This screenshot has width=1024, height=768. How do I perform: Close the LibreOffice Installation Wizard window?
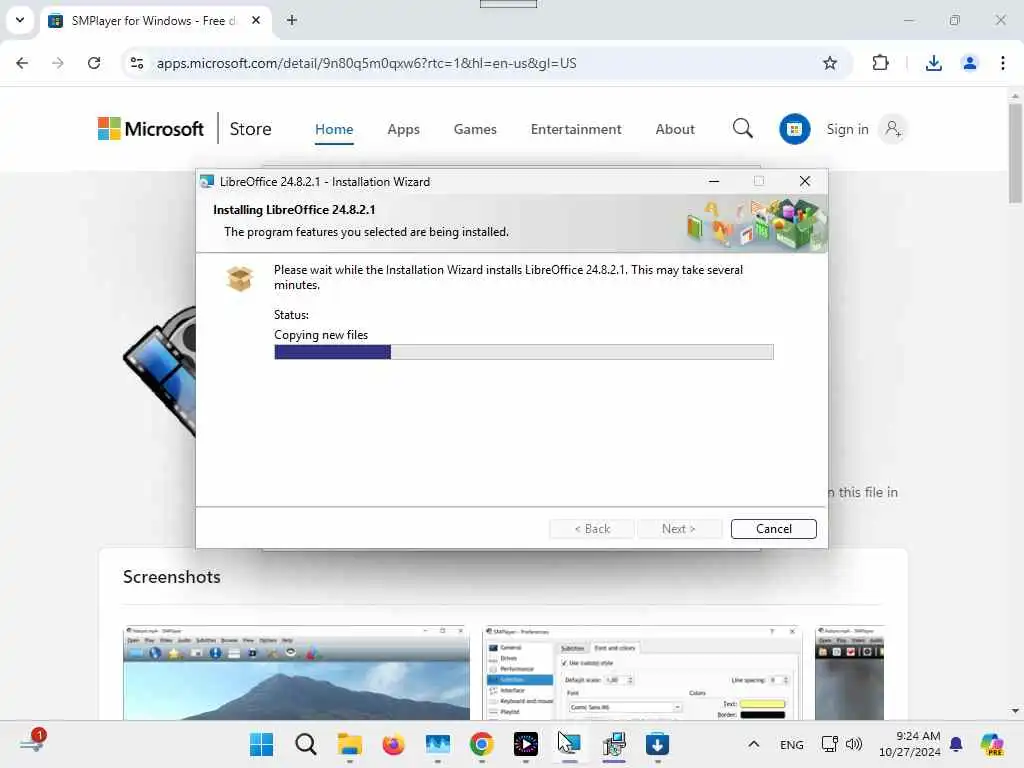click(x=805, y=182)
